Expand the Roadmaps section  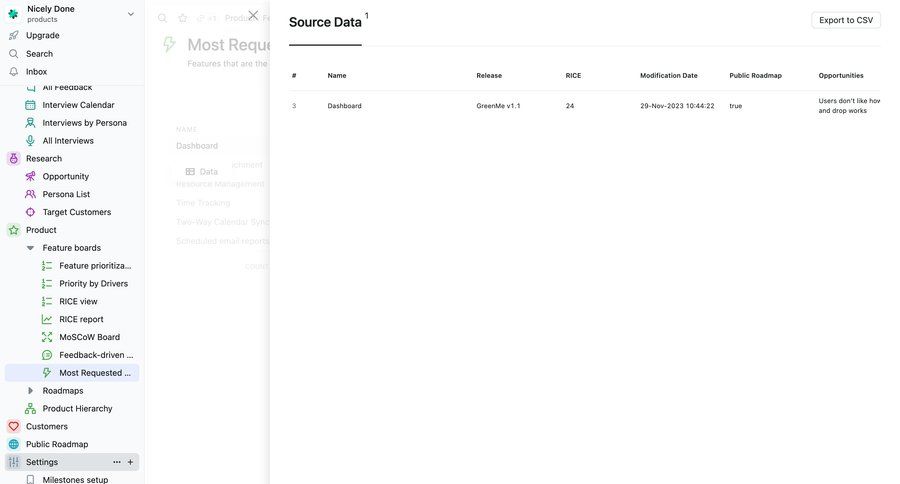(x=30, y=391)
